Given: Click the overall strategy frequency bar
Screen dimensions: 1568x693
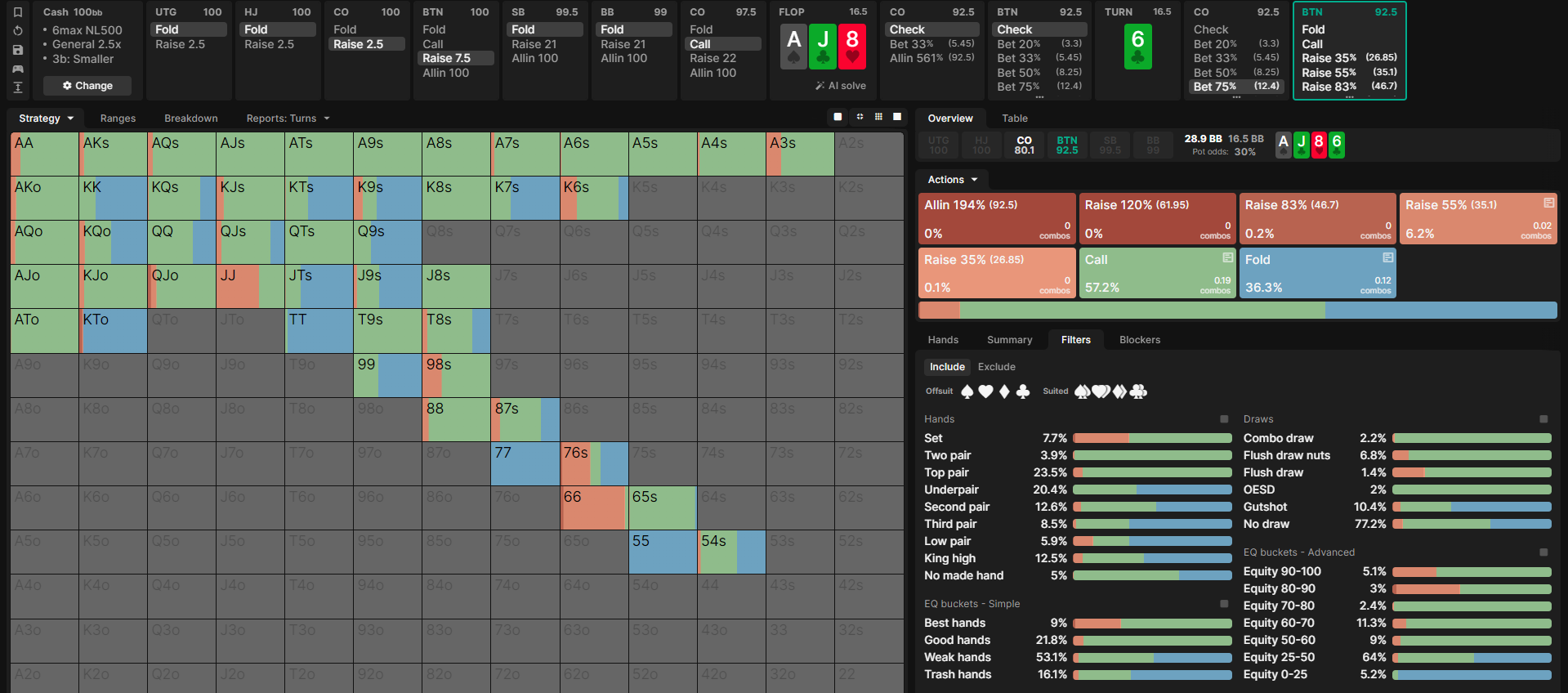Looking at the screenshot, I should 1238,311.
